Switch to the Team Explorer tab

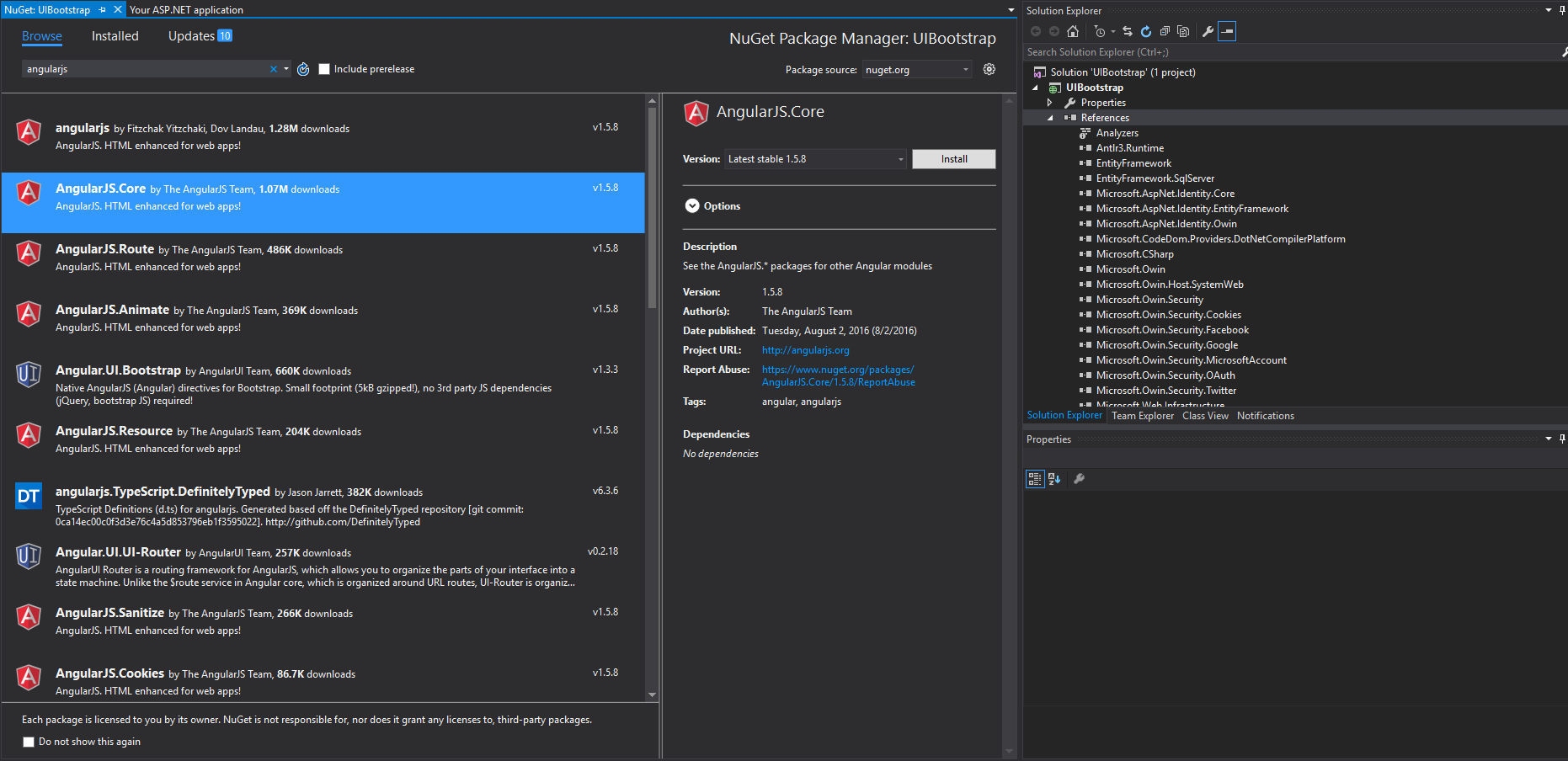[1142, 416]
